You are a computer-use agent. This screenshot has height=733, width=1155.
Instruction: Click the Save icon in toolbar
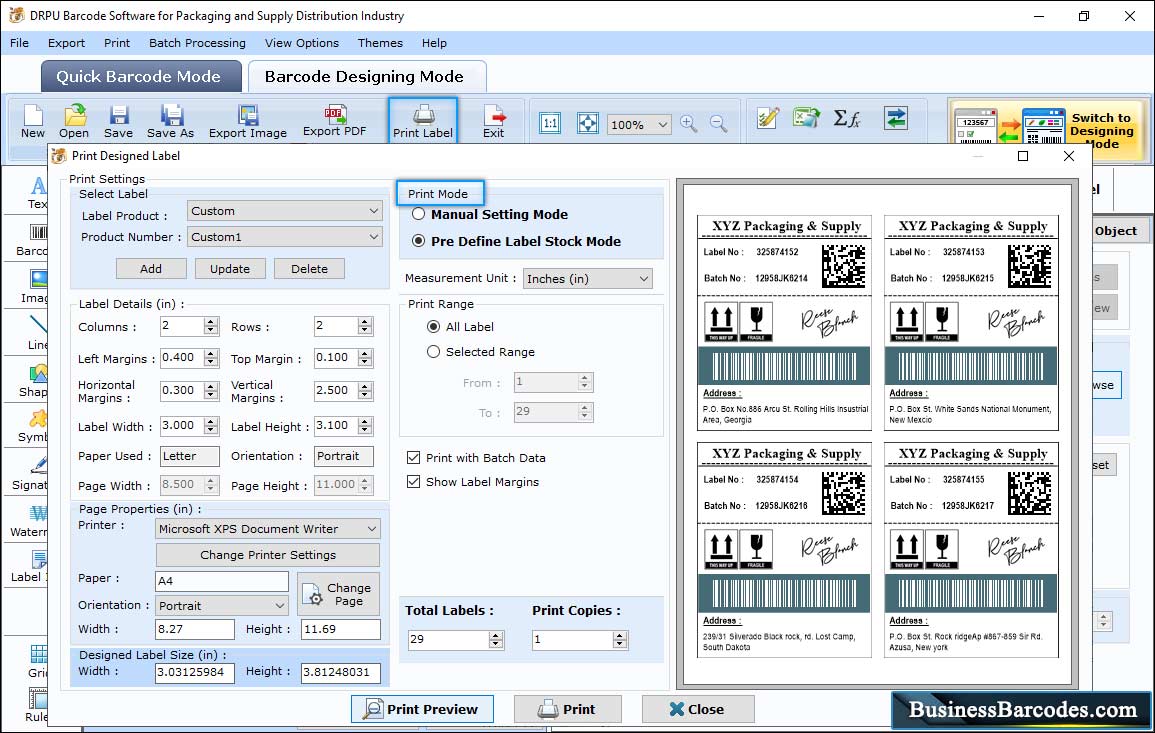(118, 121)
